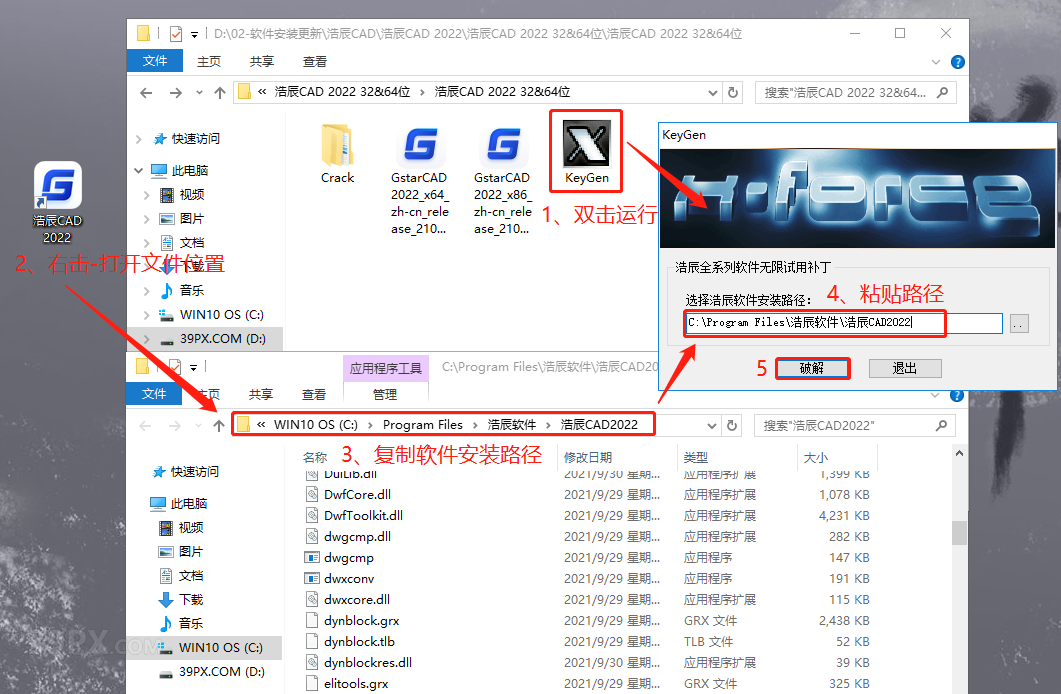
Task: Go back in upper Explorer window
Action: pos(146,93)
